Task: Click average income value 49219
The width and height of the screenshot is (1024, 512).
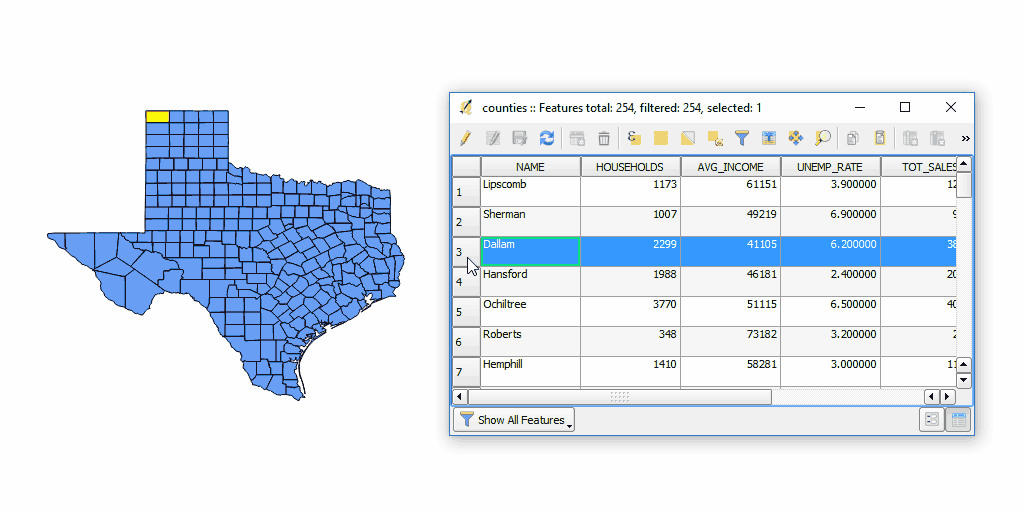Action: (730, 222)
